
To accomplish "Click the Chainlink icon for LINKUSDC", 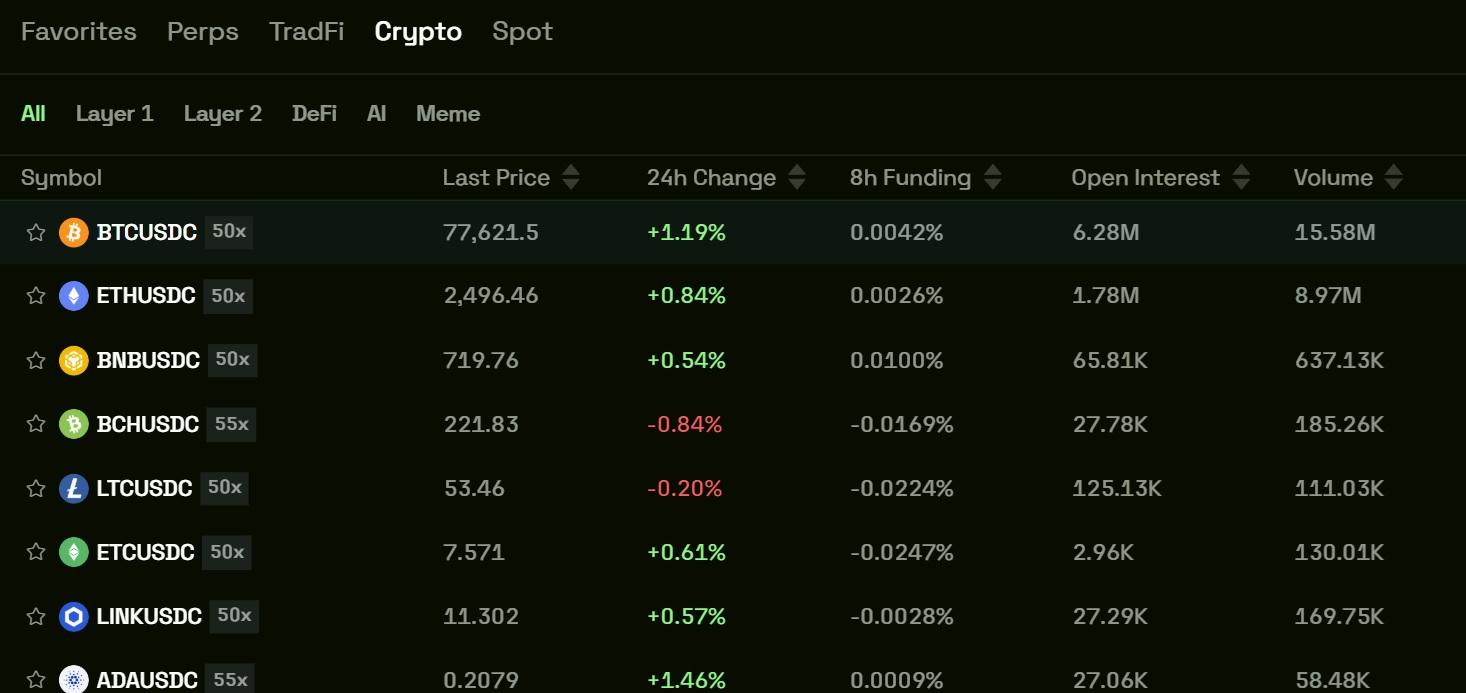I will (74, 616).
